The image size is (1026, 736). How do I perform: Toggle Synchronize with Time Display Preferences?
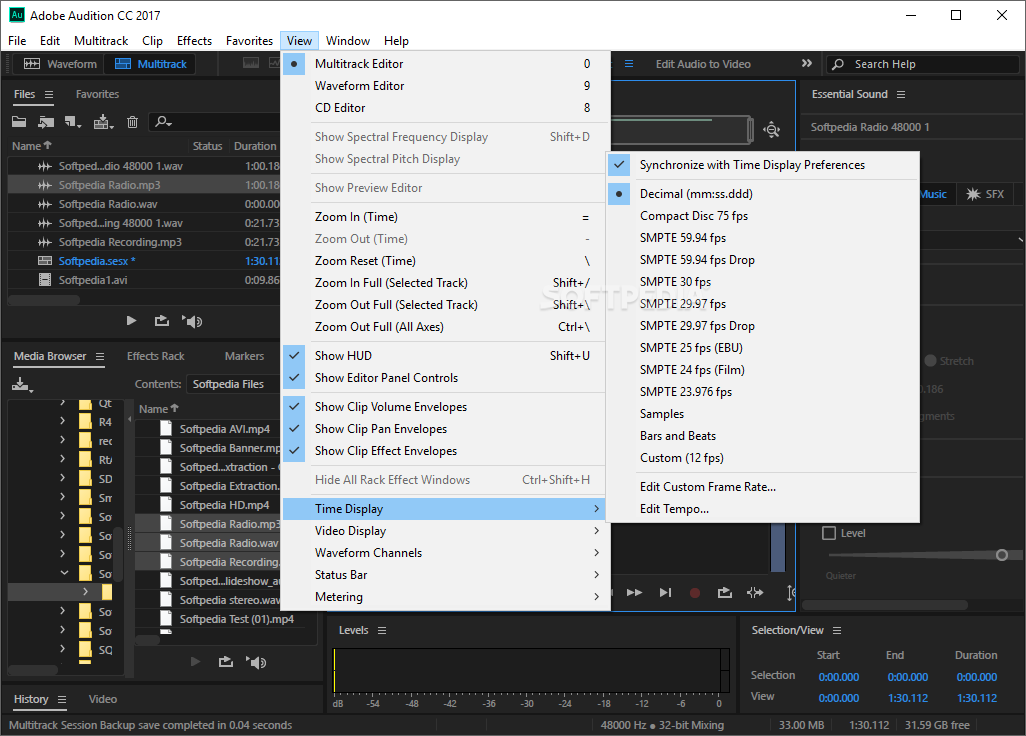click(762, 165)
